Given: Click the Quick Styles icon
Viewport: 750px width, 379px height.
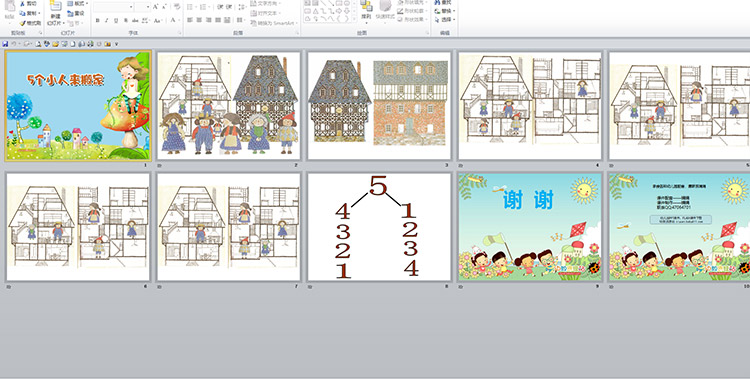Looking at the screenshot, I should (385, 6).
